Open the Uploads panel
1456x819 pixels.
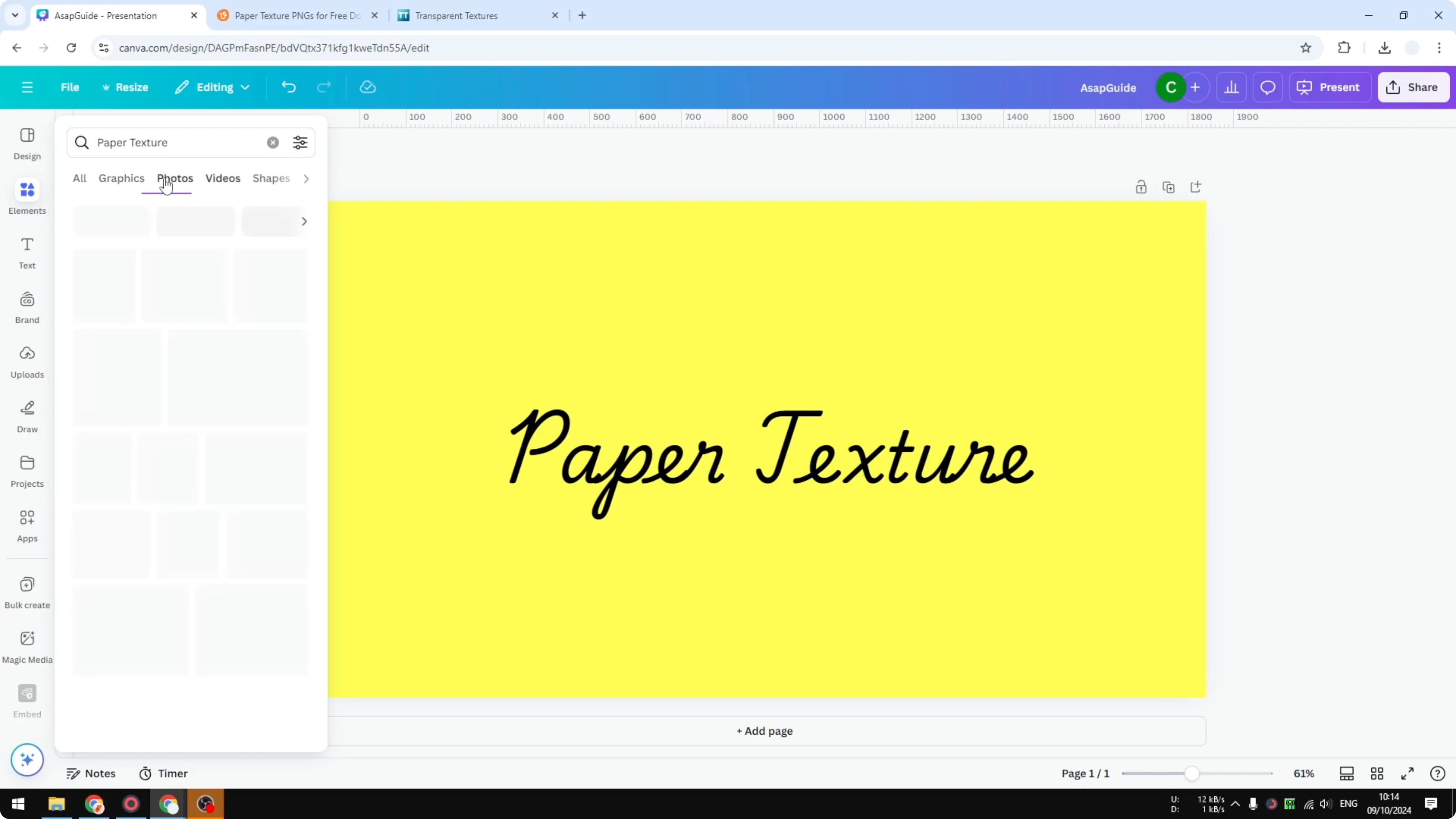pos(27,361)
